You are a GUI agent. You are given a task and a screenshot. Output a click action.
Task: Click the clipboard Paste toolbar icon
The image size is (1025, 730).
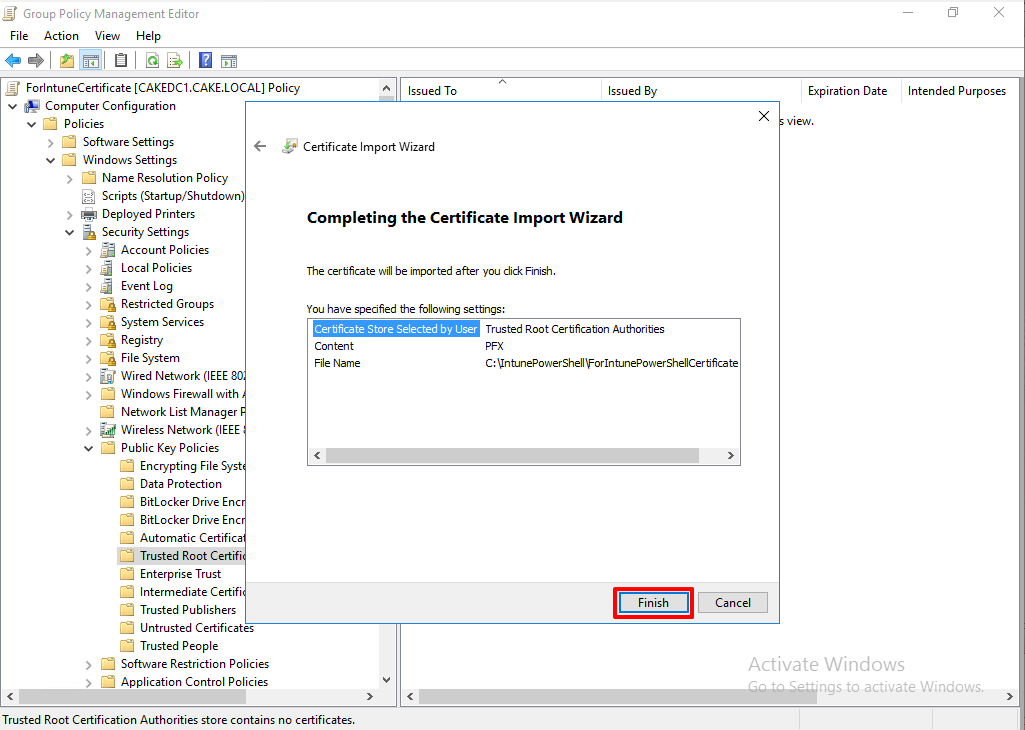point(121,61)
